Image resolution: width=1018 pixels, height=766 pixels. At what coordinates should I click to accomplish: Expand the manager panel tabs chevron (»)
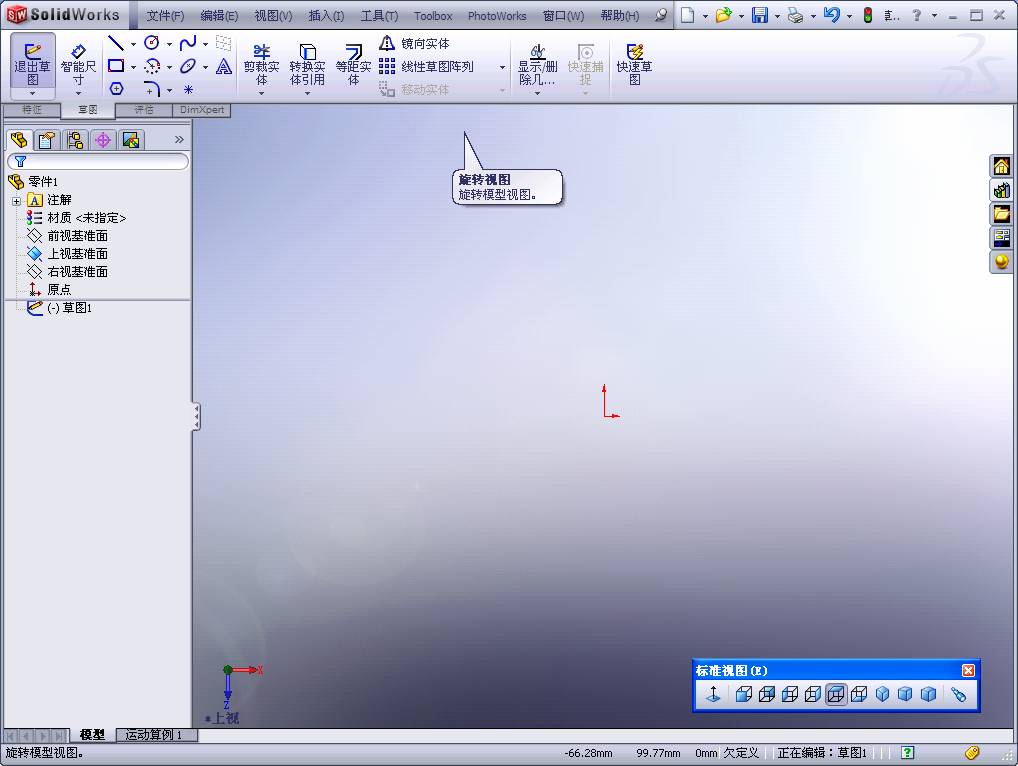(179, 139)
